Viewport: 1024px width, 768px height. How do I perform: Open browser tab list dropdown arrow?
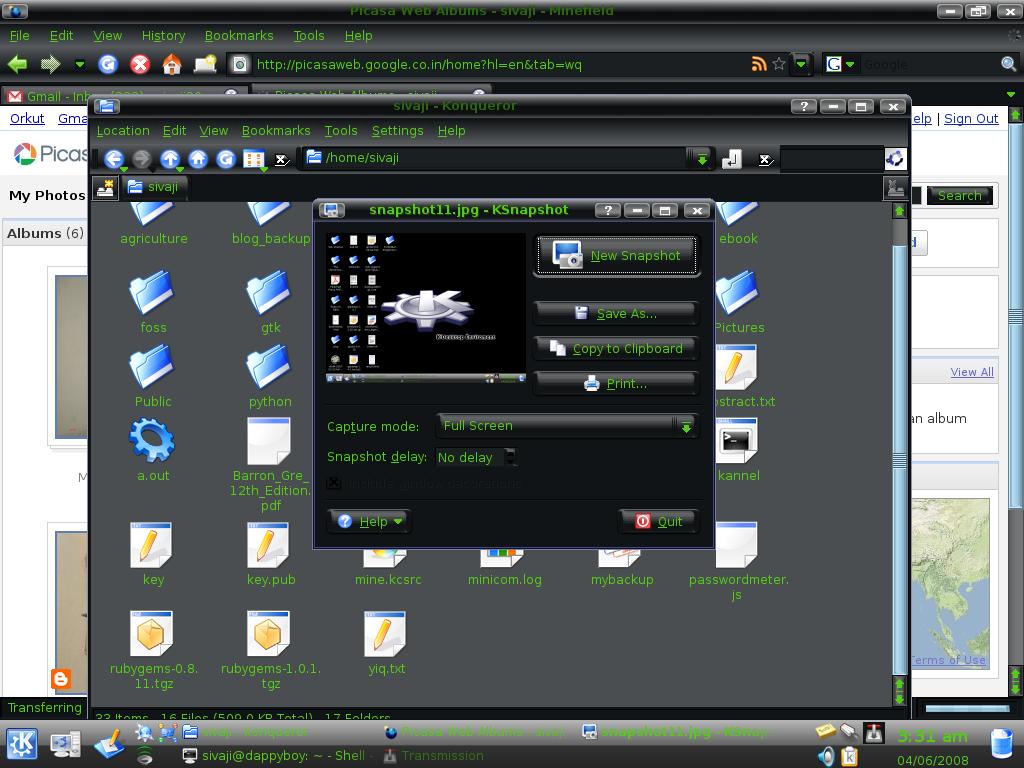1011,95
